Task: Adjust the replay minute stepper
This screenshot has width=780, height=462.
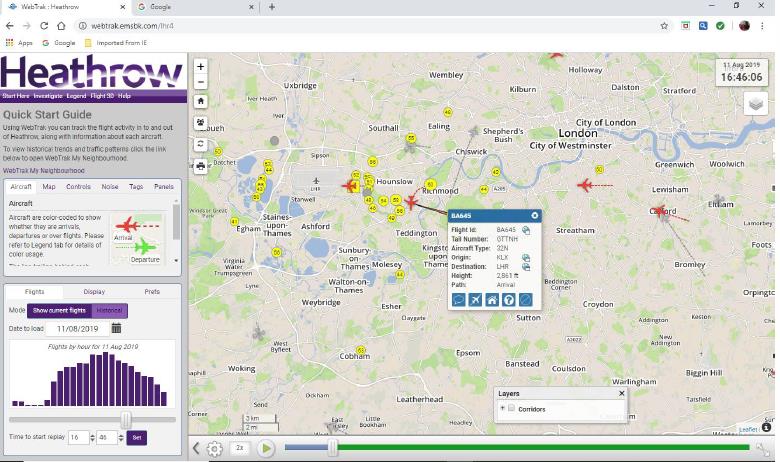Action: pos(120,438)
